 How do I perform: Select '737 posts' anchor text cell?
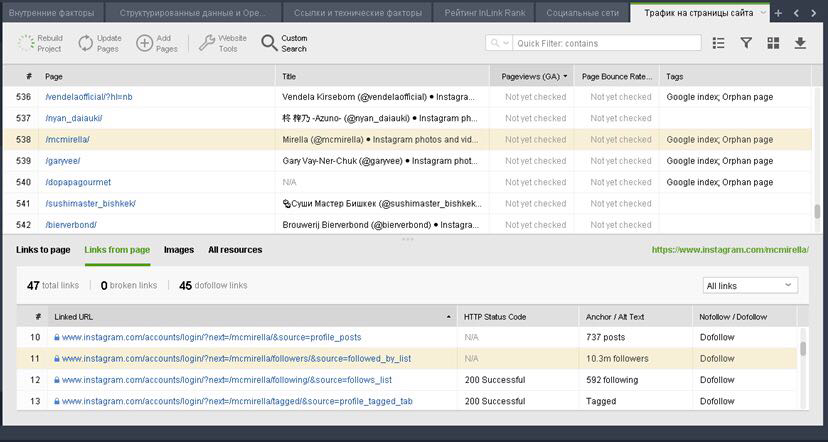coord(635,337)
